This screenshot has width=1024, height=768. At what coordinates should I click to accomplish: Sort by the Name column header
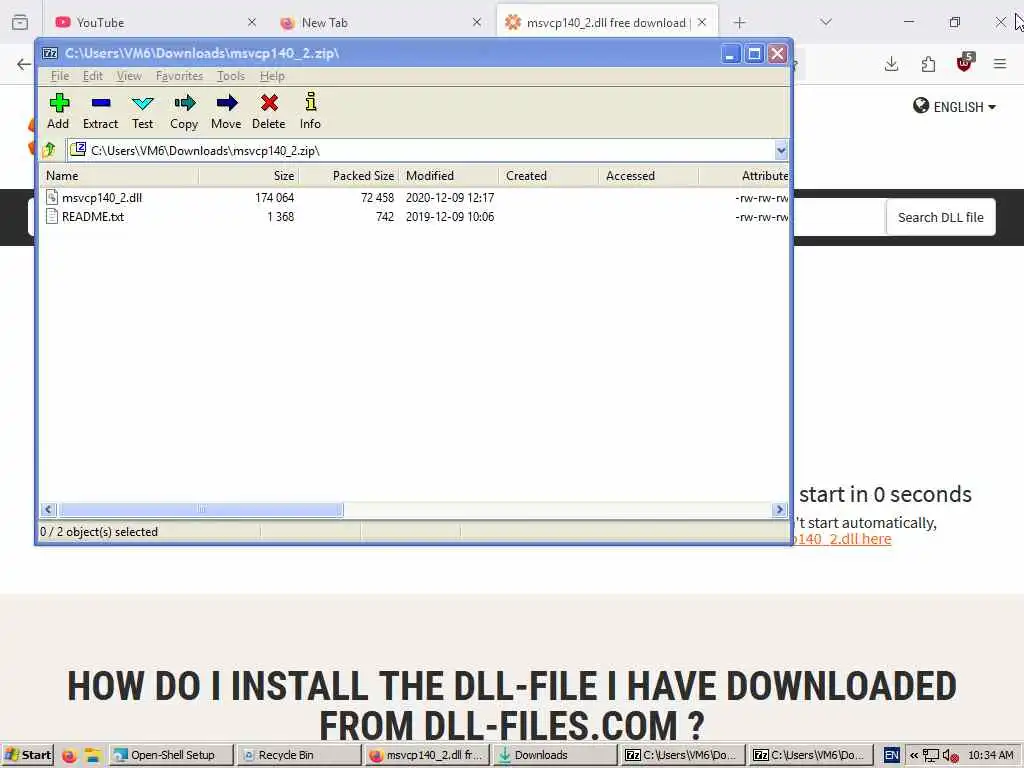coord(120,176)
